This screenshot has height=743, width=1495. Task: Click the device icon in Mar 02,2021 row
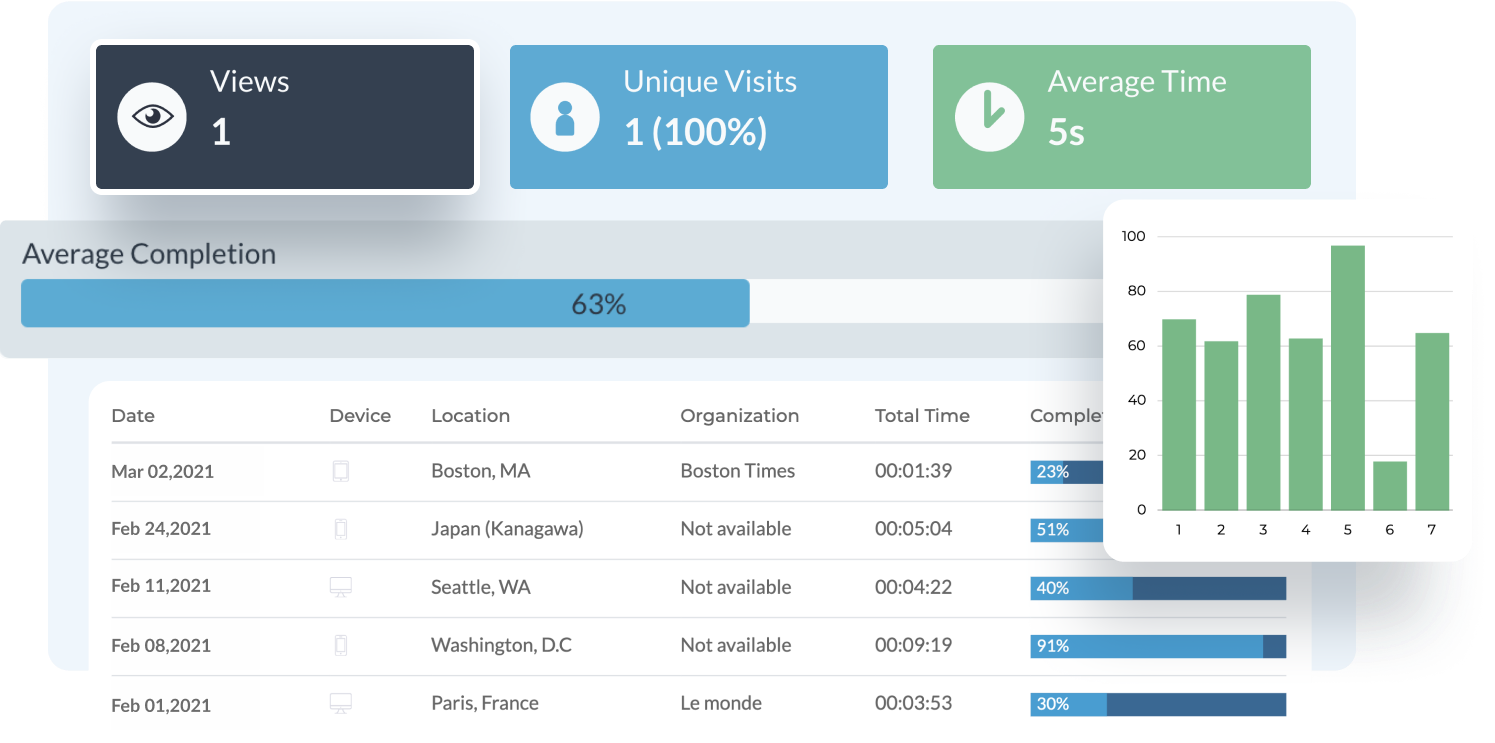(340, 471)
